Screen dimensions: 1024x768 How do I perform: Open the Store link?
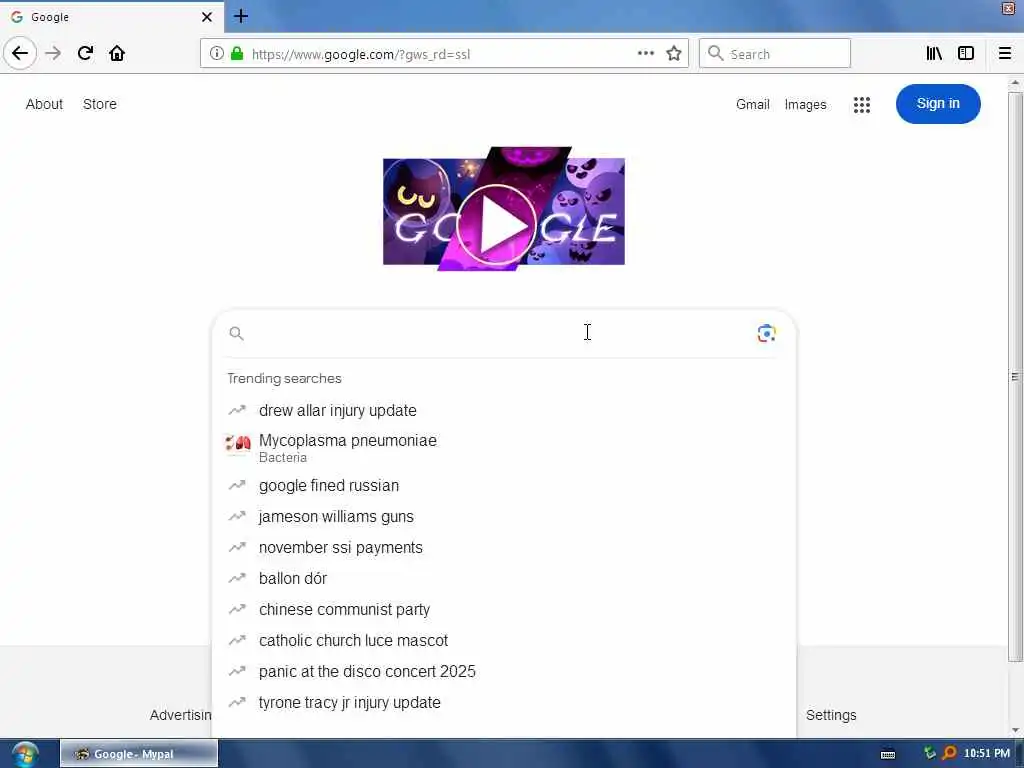point(100,104)
